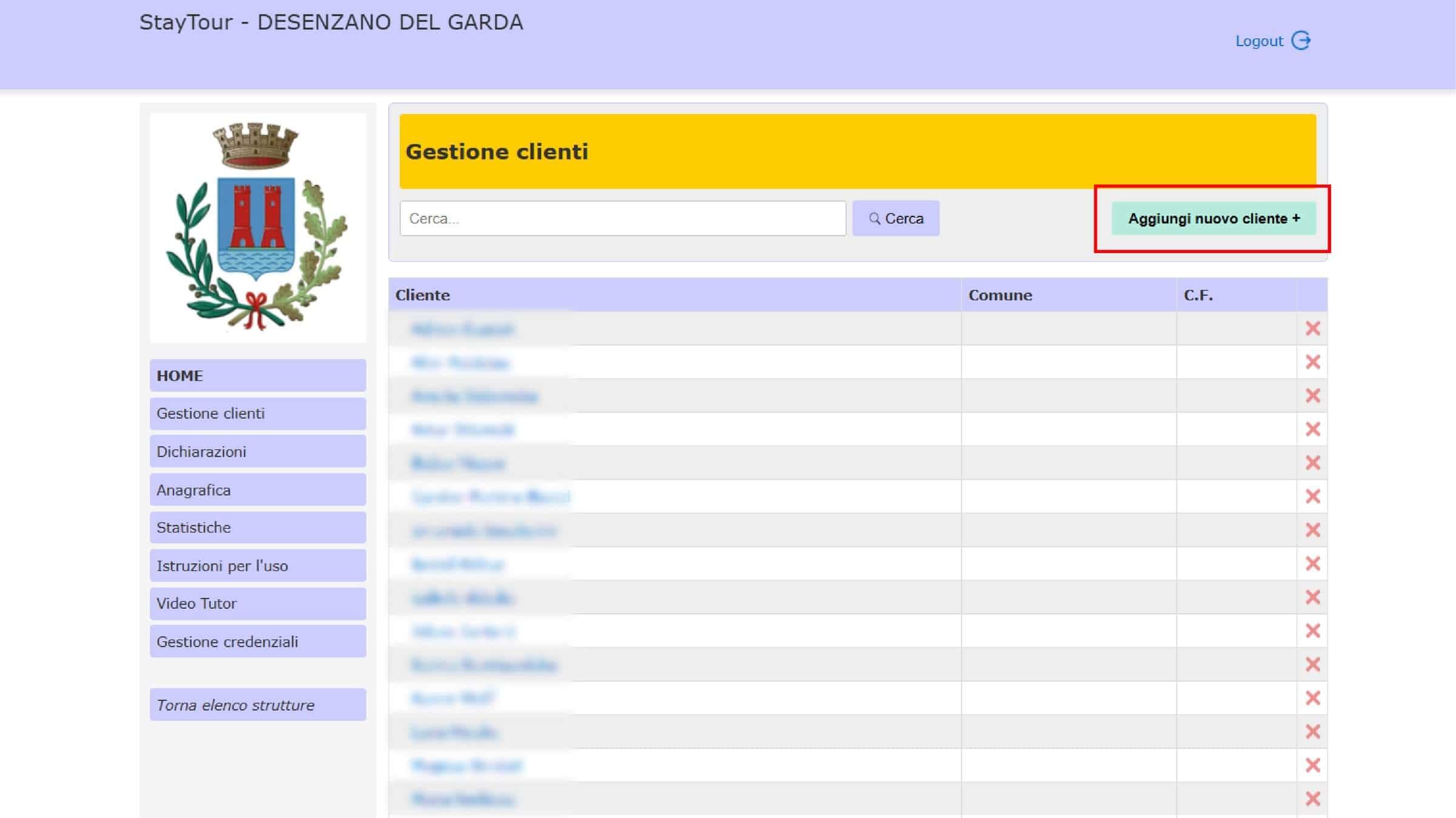This screenshot has height=818, width=1456.
Task: Delete the second client row with X
Action: click(x=1312, y=362)
